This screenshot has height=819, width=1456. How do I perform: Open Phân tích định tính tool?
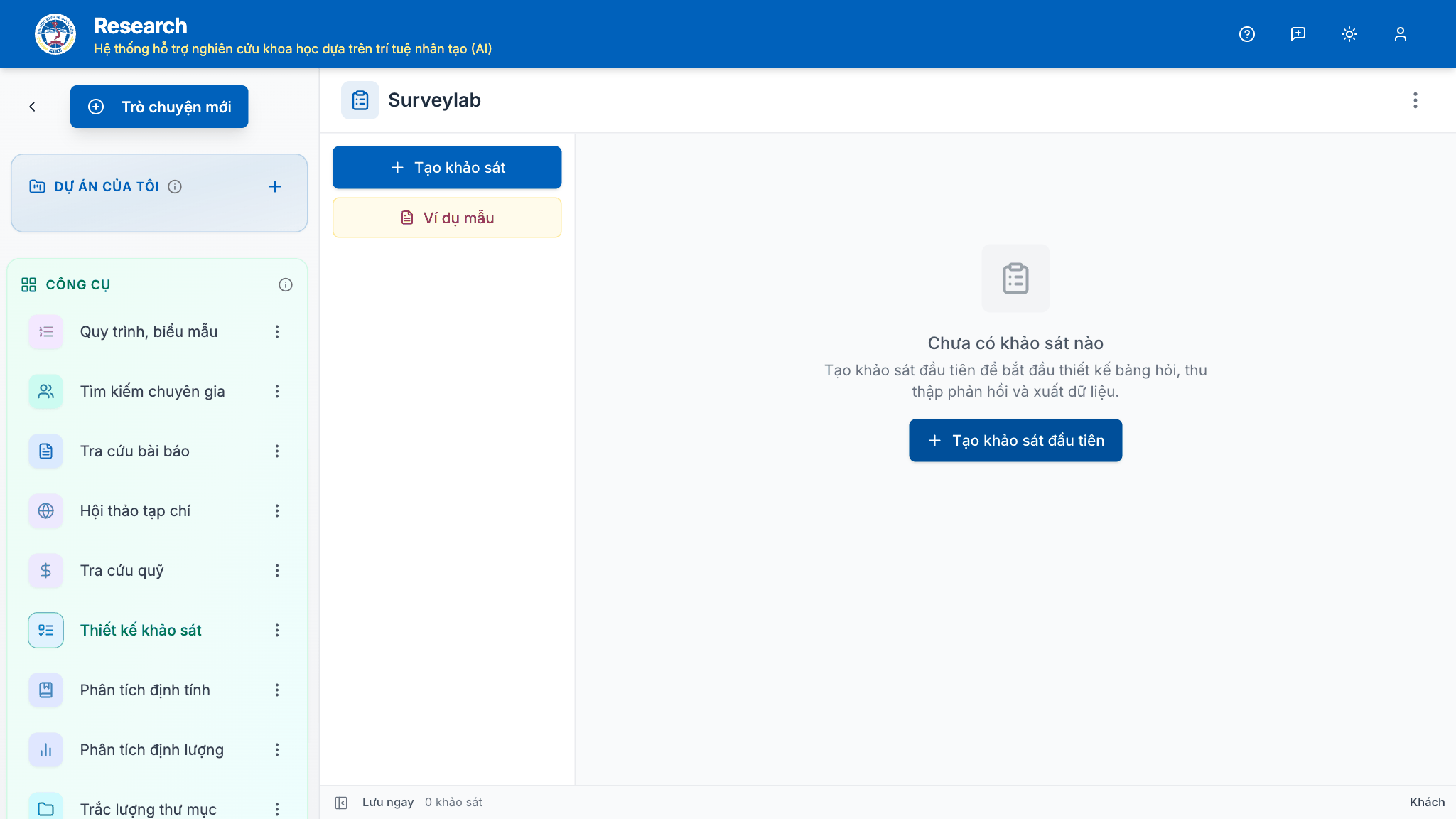[x=145, y=690]
